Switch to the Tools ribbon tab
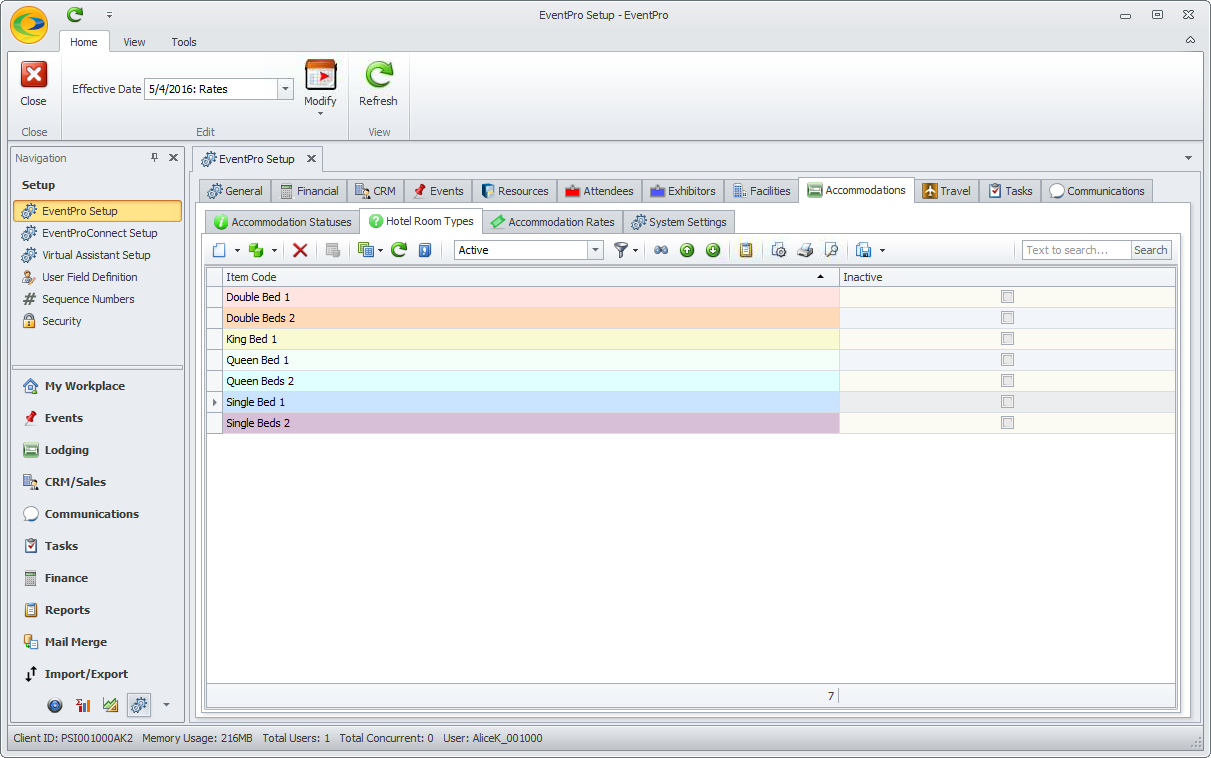The height and width of the screenshot is (758, 1211). point(184,42)
